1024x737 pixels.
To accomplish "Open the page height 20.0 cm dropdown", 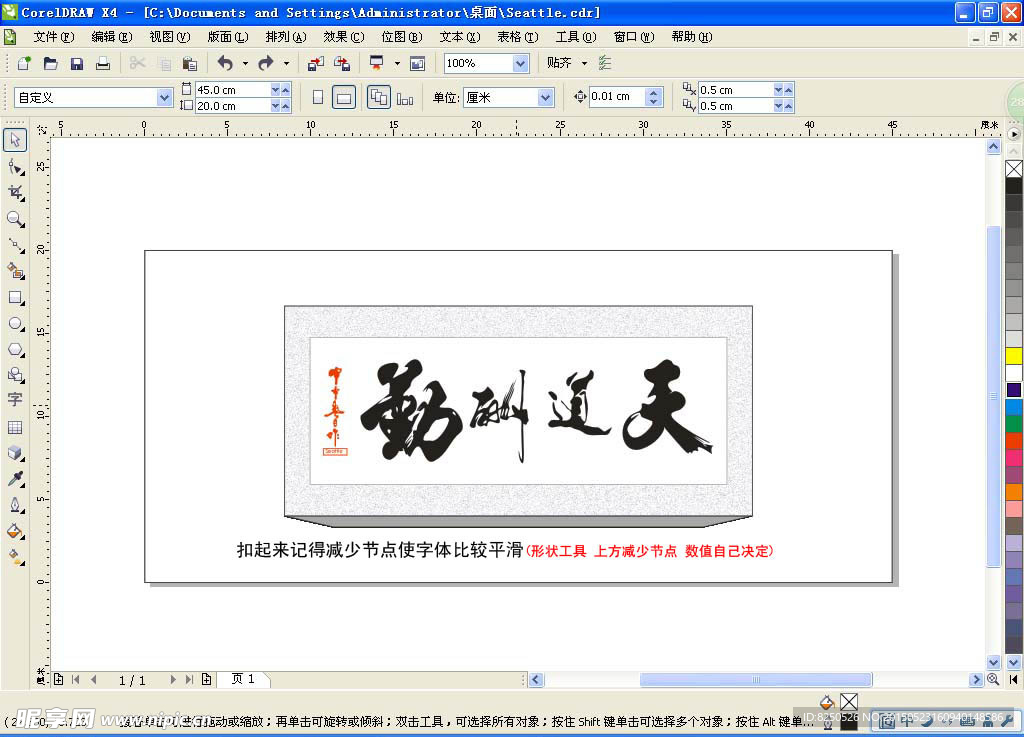I will [x=275, y=106].
